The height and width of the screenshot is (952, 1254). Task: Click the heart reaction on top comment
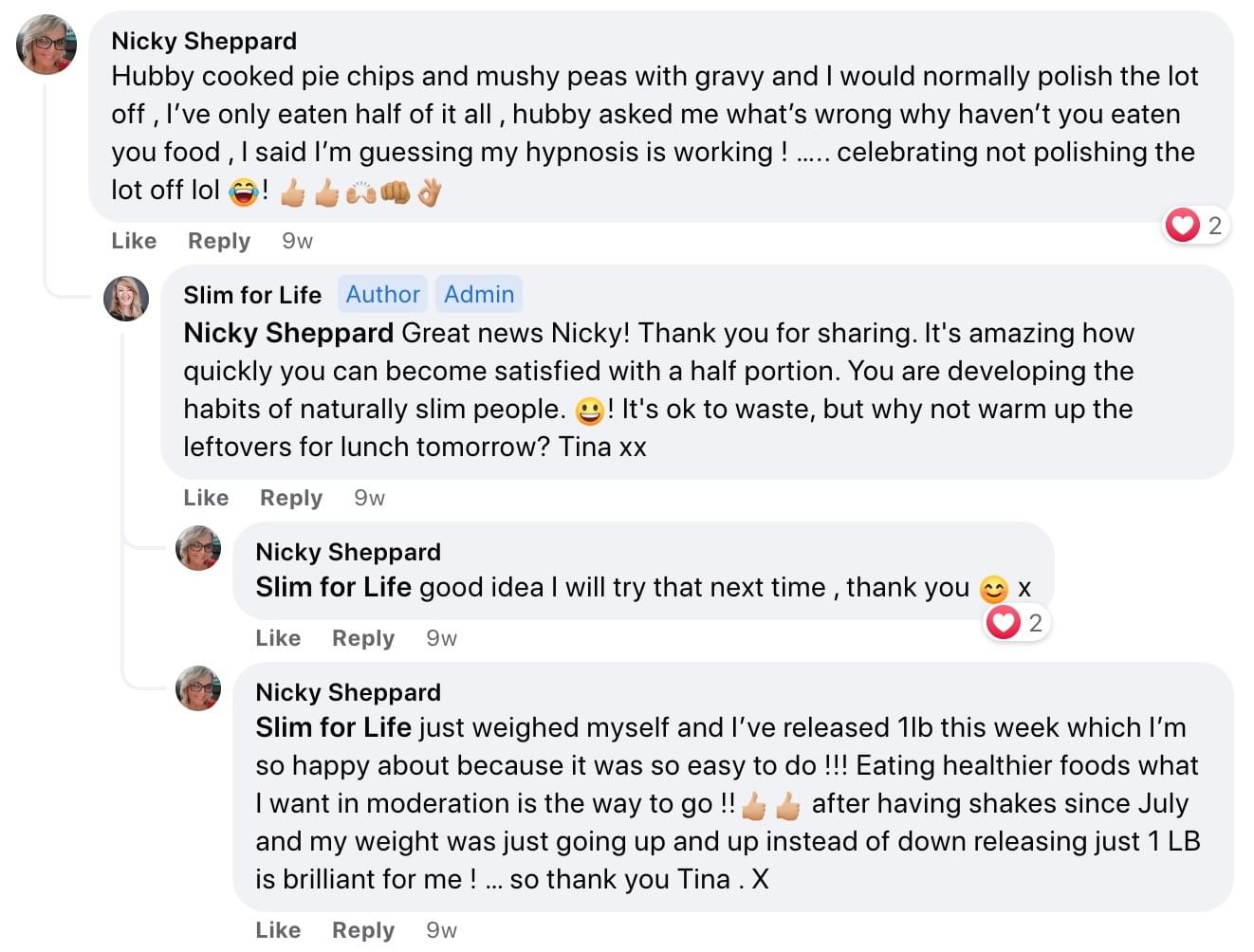click(x=1183, y=226)
